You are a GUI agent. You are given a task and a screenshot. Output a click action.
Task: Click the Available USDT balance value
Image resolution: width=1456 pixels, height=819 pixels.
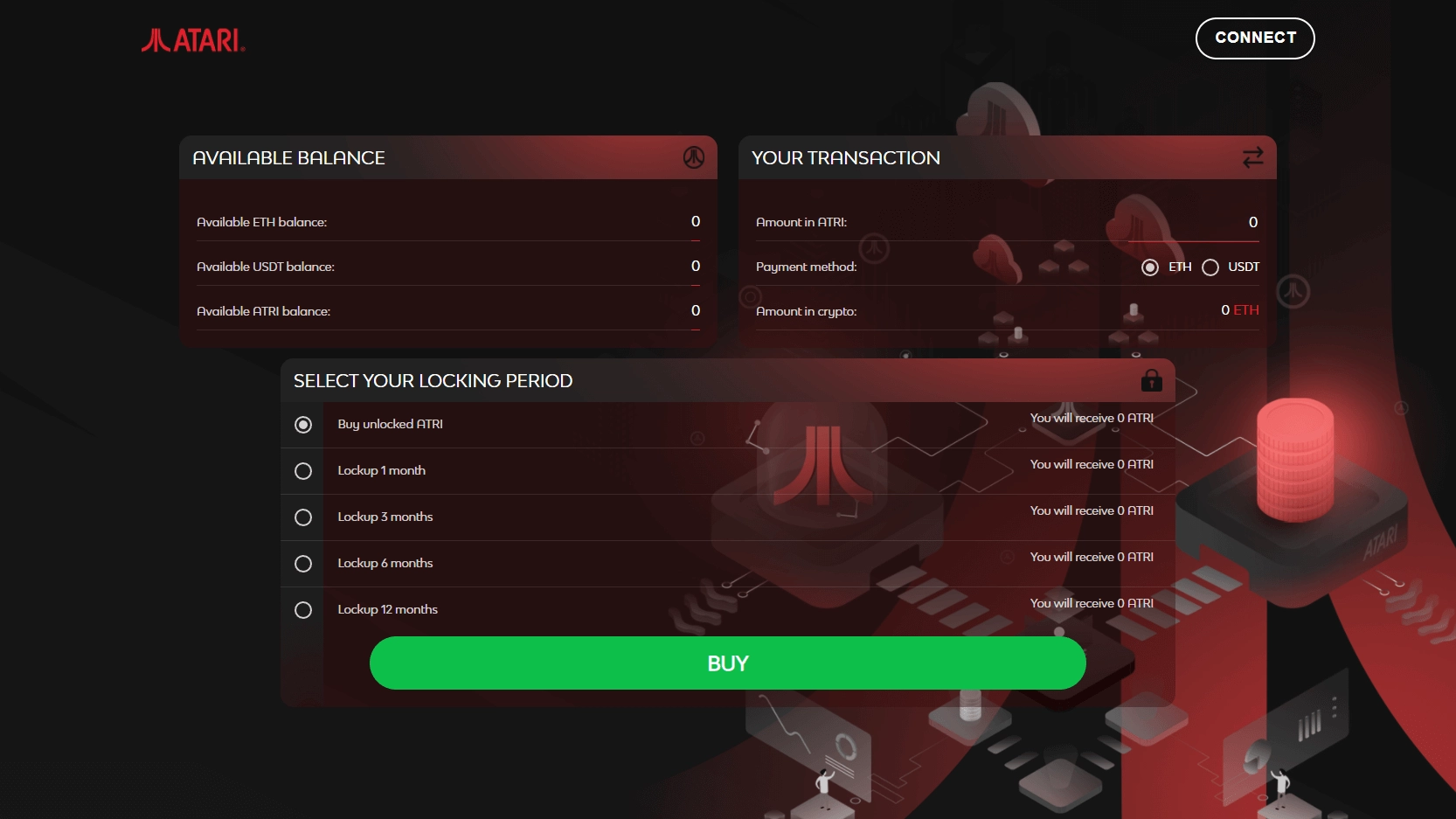(x=696, y=266)
